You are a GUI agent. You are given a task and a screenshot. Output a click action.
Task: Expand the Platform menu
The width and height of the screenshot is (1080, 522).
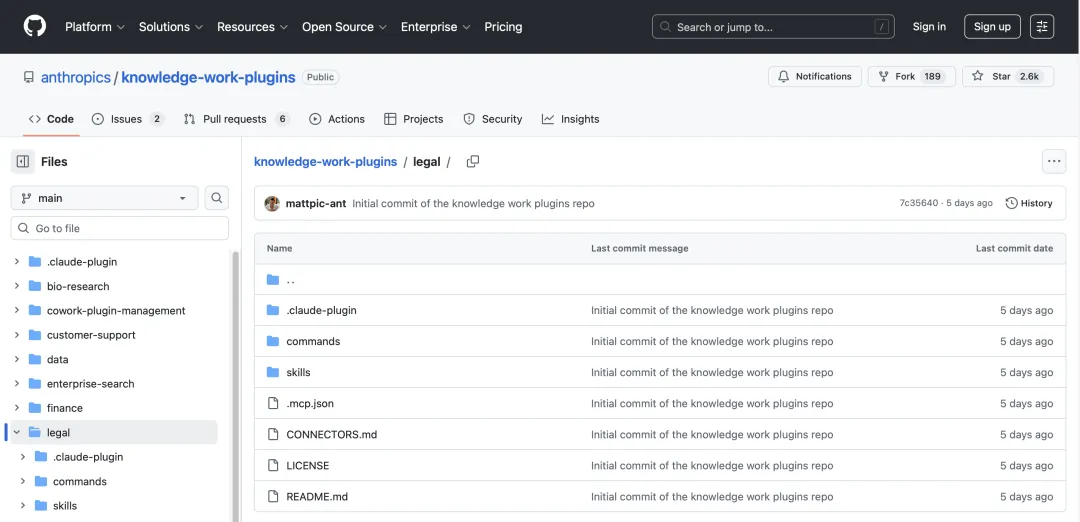[x=95, y=27]
